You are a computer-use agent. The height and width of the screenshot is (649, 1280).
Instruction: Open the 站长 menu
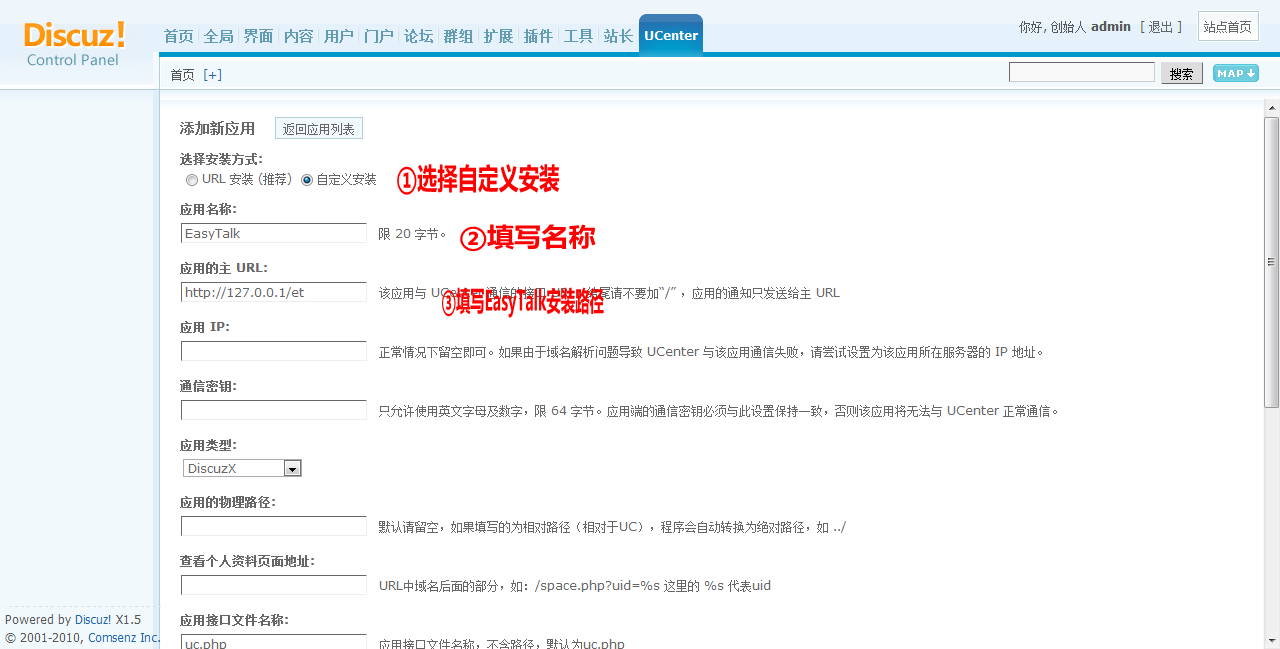(618, 36)
